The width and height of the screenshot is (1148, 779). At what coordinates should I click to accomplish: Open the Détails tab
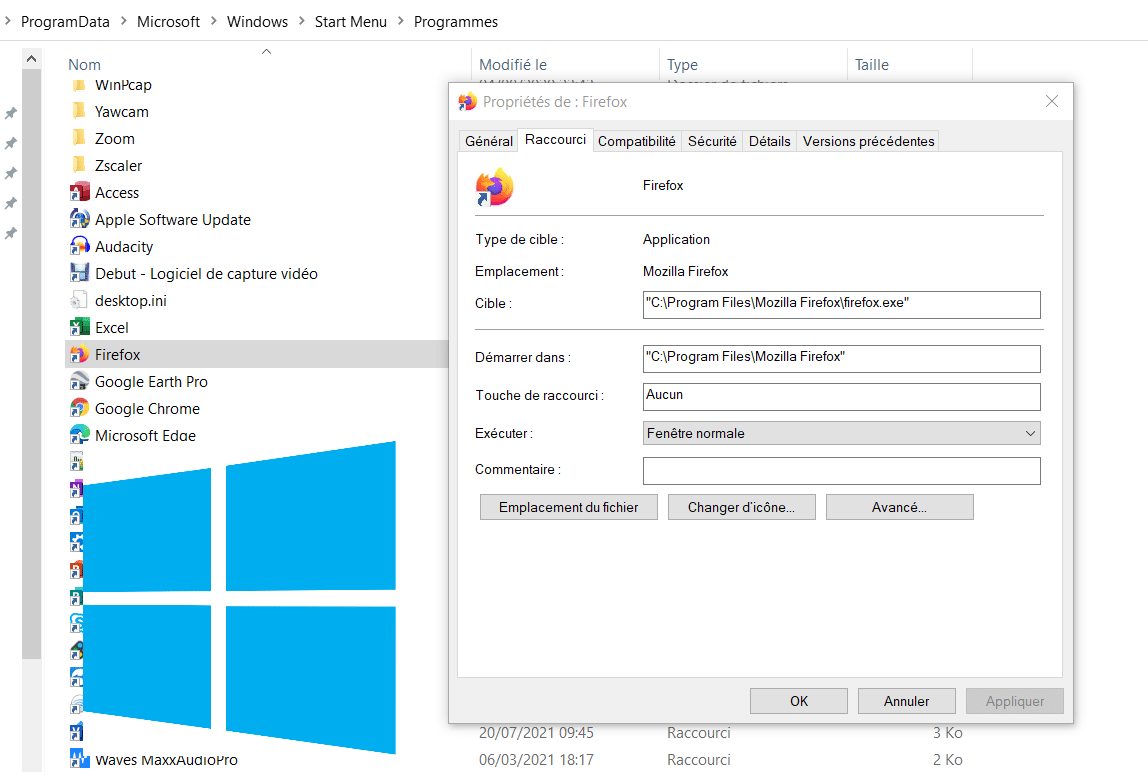pos(769,141)
